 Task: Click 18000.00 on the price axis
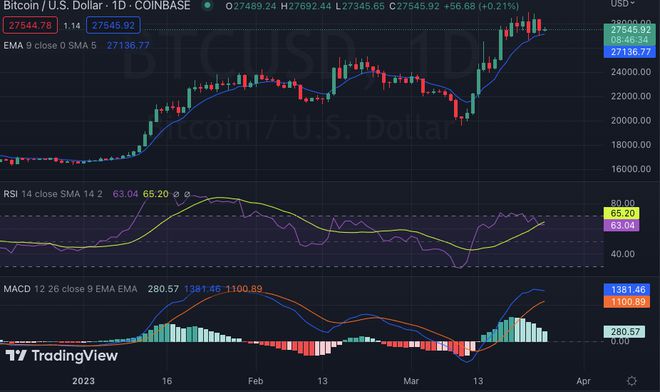(631, 144)
